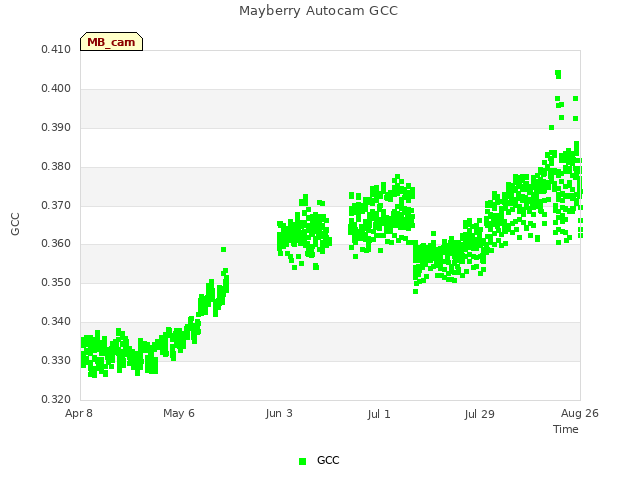Screen dimensions: 640x480
Task: Select the Jul 29 x-axis label
Action: coord(479,414)
